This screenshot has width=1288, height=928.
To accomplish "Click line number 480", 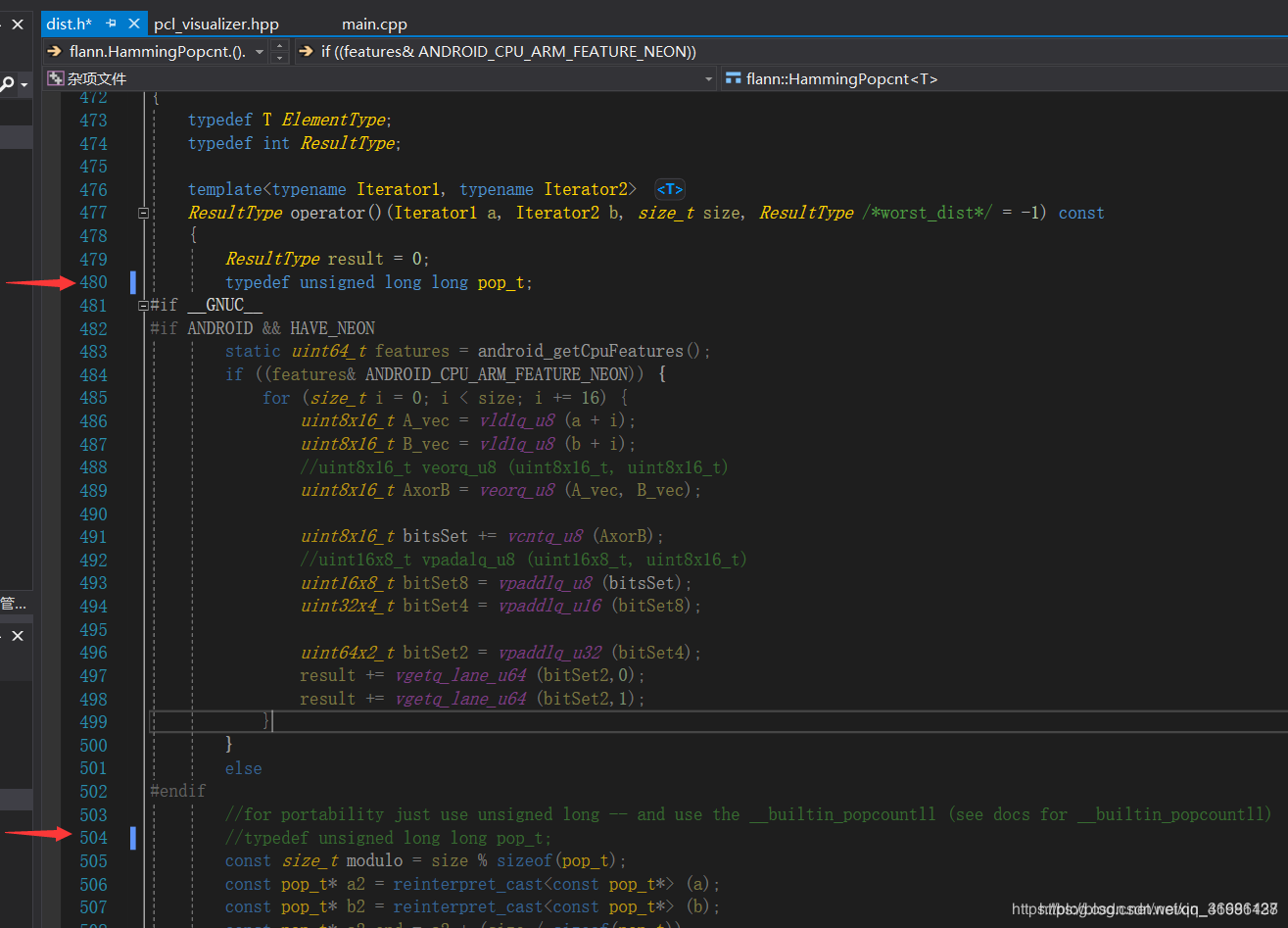I will point(93,282).
